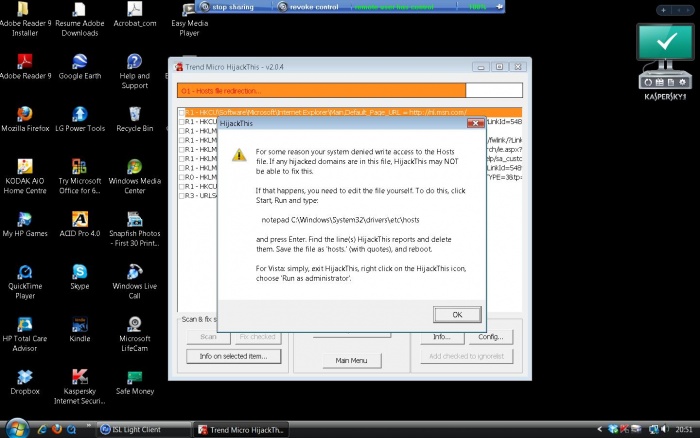Click the Kaspersky gadget settings gear
Viewport: 700px width, 438px height.
(x=682, y=82)
